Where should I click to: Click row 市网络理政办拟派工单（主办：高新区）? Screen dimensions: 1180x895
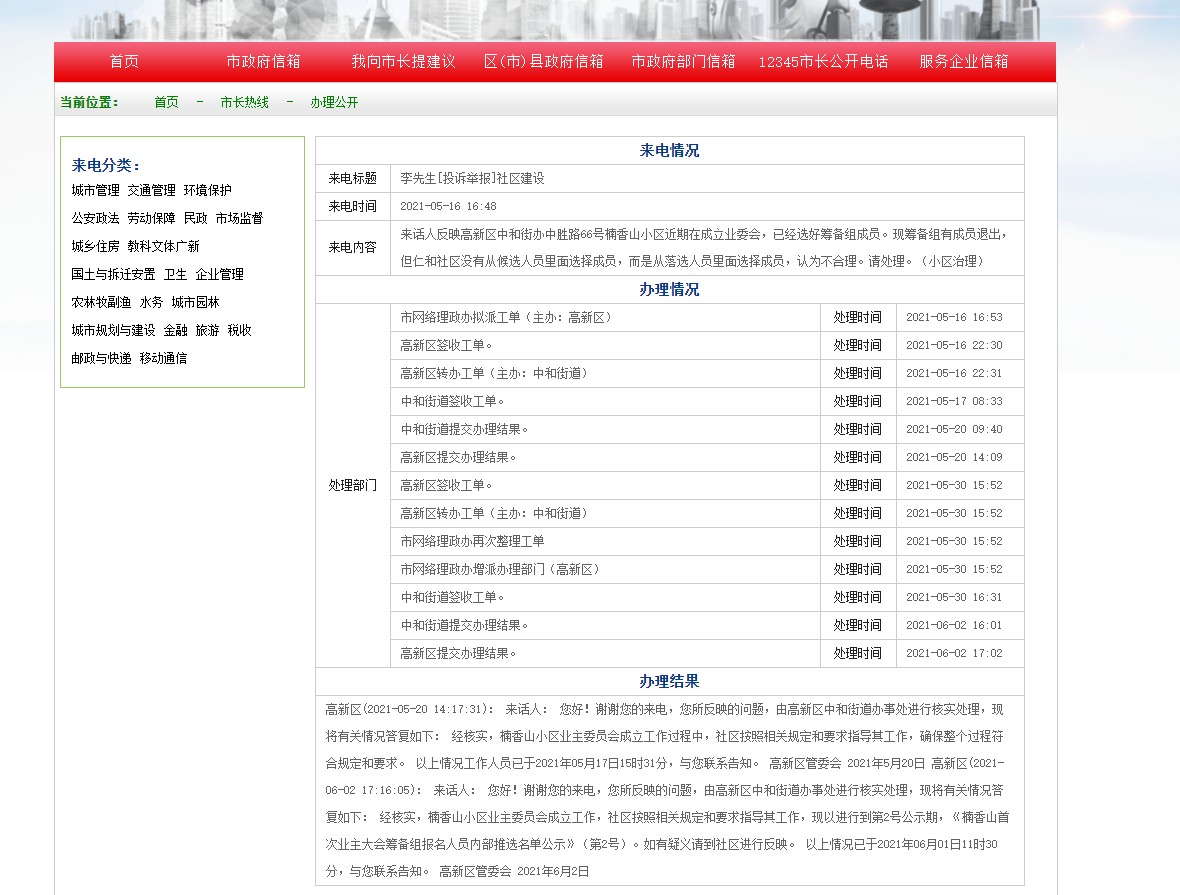click(605, 318)
